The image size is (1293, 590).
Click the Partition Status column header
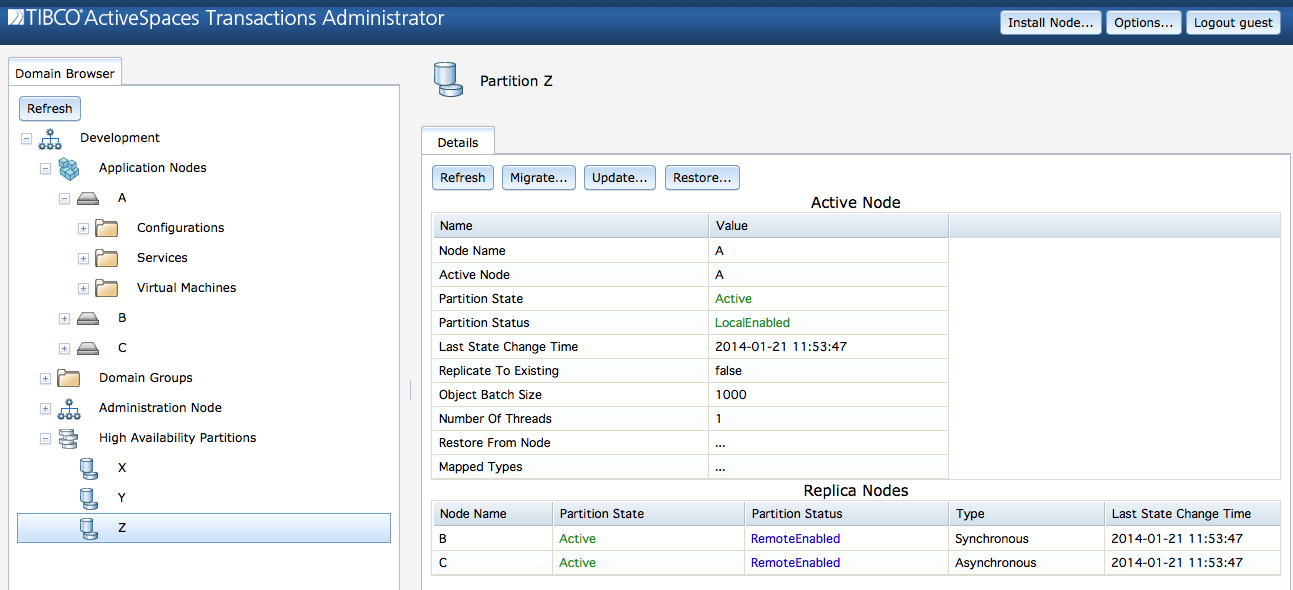click(846, 514)
